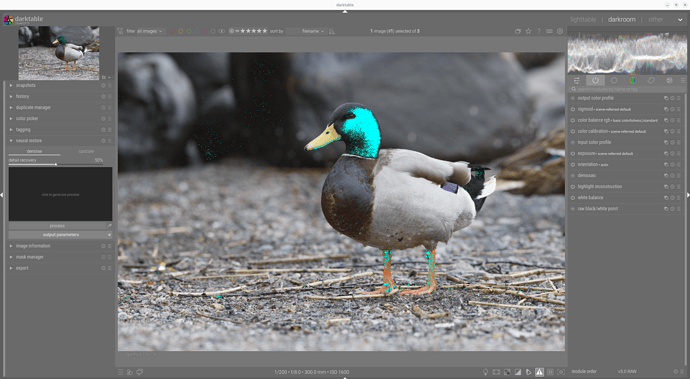Open the module order label
The image size is (690, 379).
[x=584, y=372]
